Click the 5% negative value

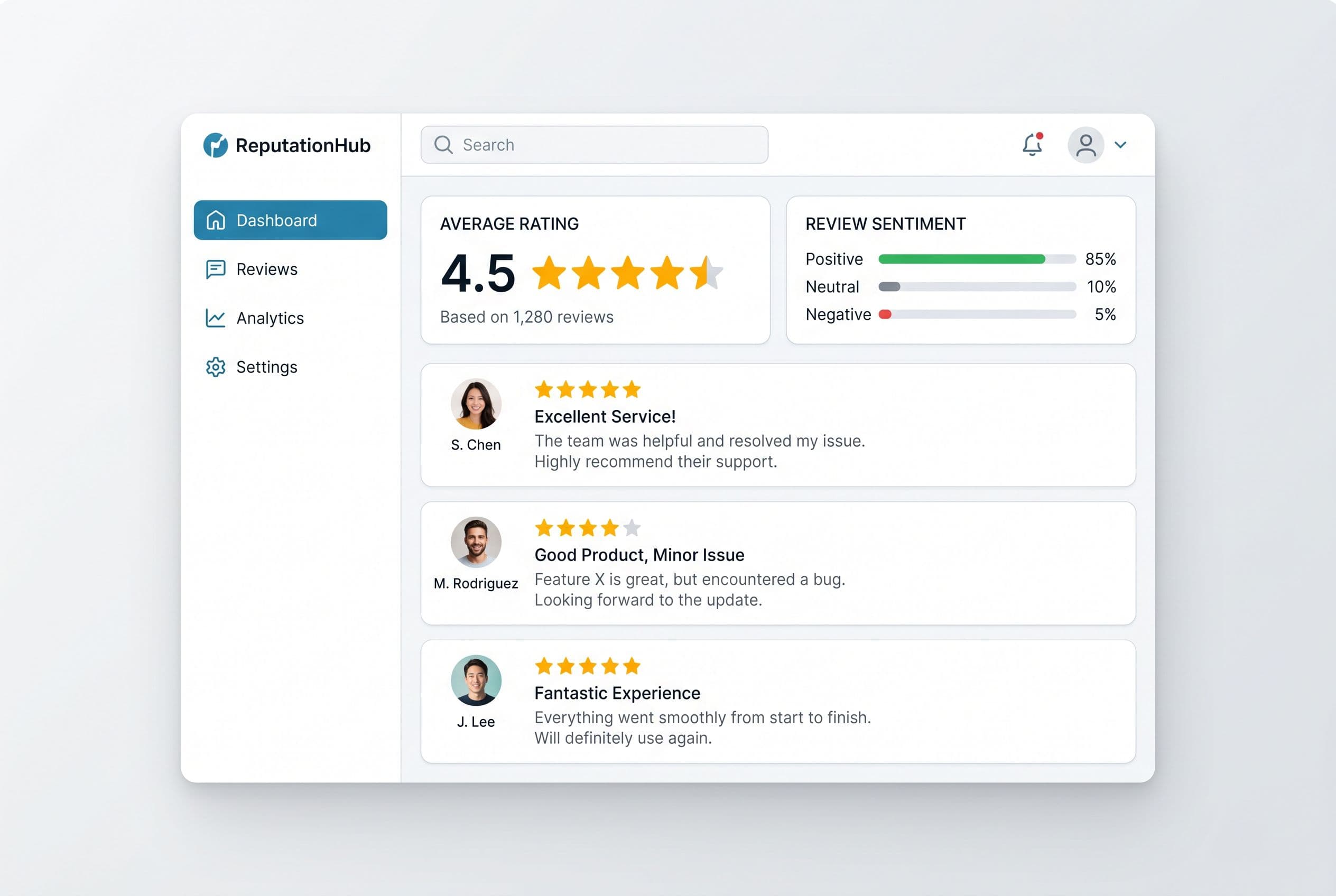coord(1105,314)
